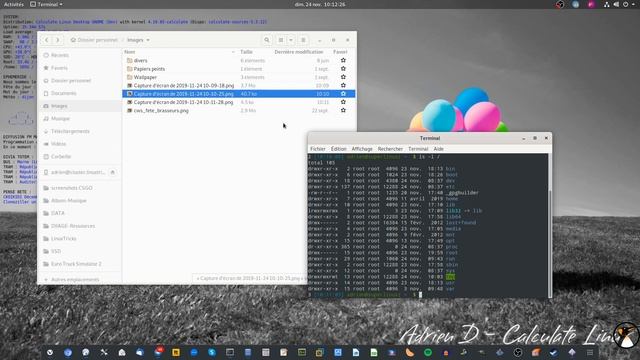
Task: Star the 10-09-18 screenshot file
Action: coord(343,85)
